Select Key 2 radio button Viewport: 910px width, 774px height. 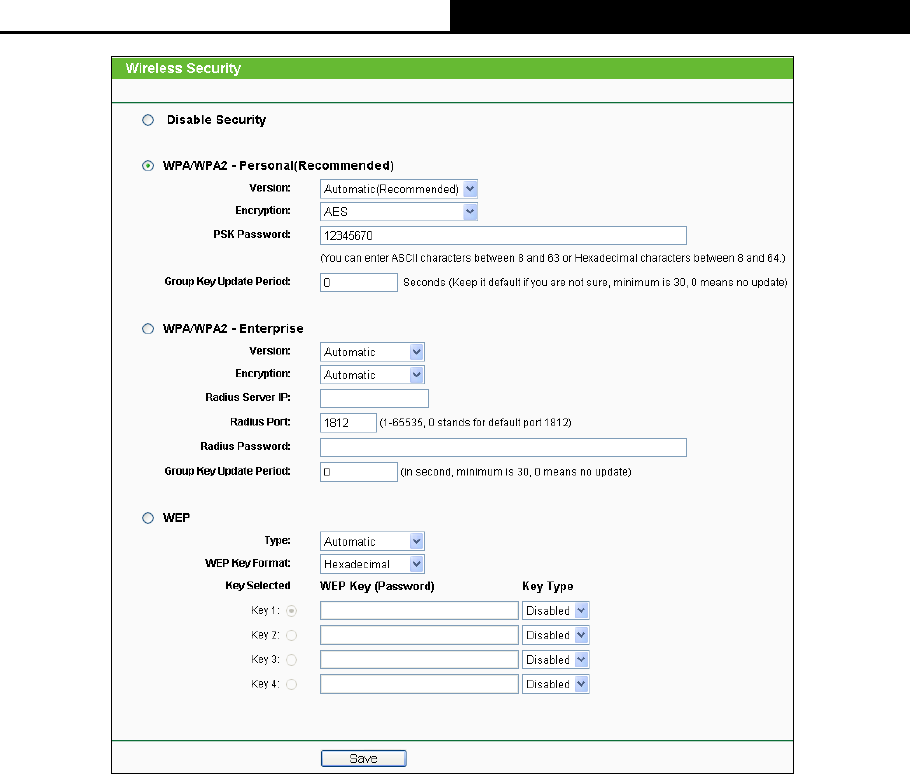[291, 635]
